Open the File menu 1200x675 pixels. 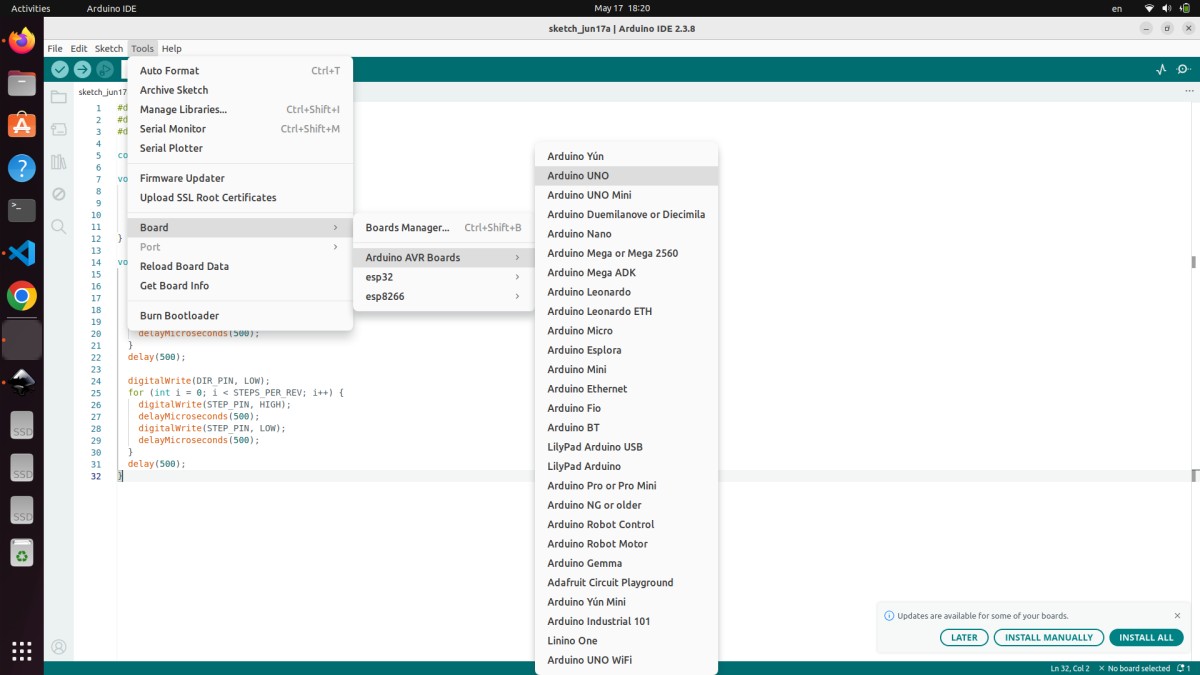pos(55,48)
